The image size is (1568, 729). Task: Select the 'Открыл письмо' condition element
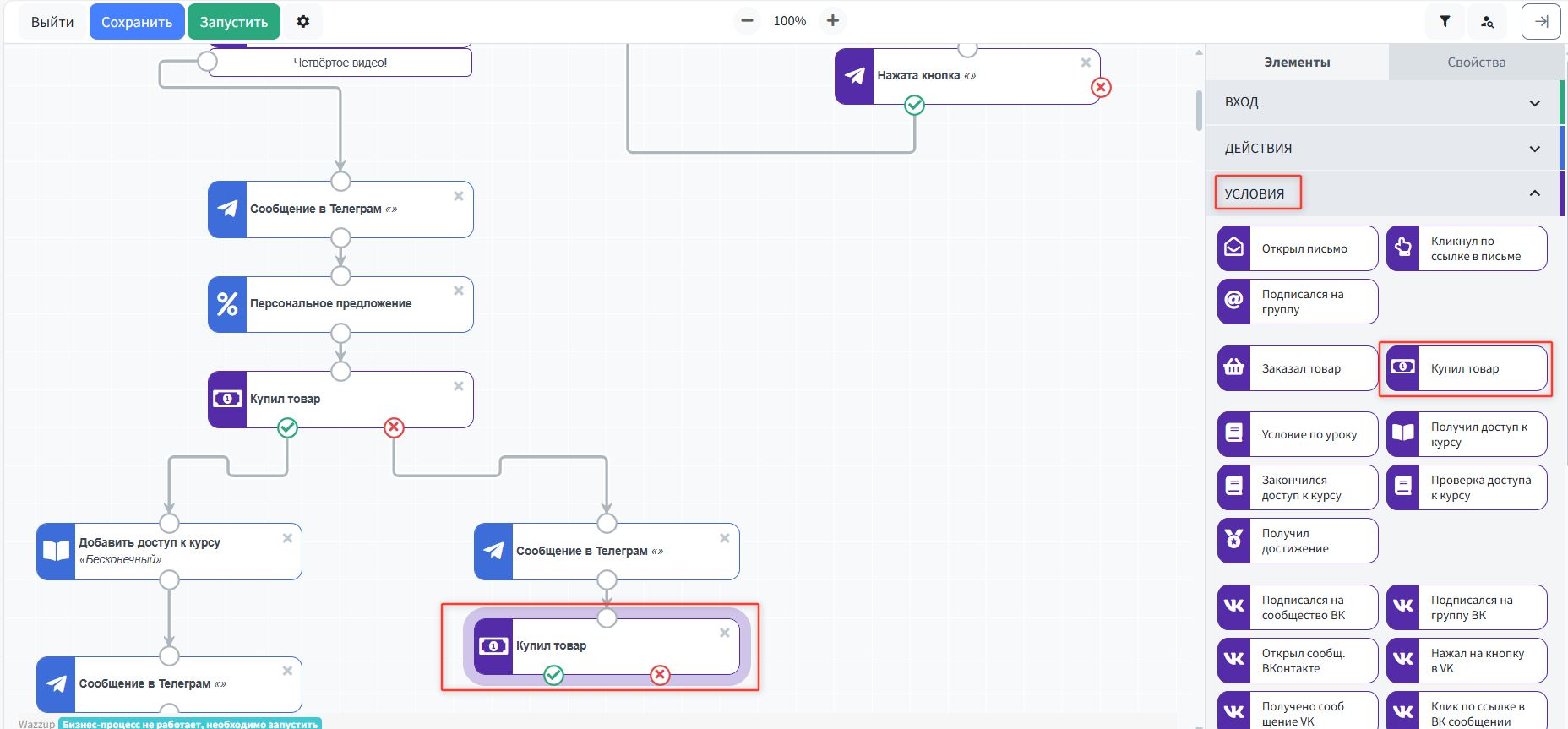coord(1298,248)
